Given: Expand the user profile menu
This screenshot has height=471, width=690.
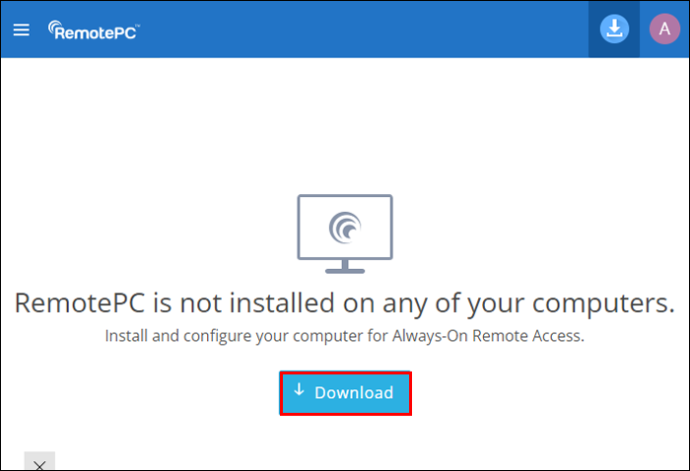Looking at the screenshot, I should pos(664,29).
